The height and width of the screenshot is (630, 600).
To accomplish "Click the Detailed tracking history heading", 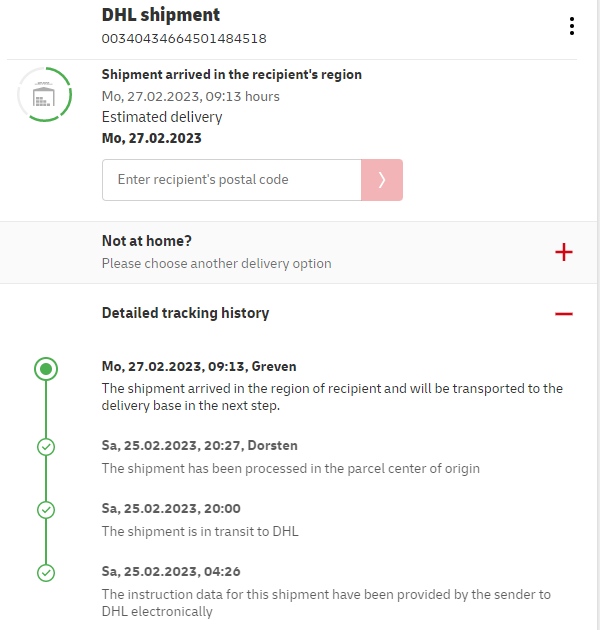I will tap(185, 313).
